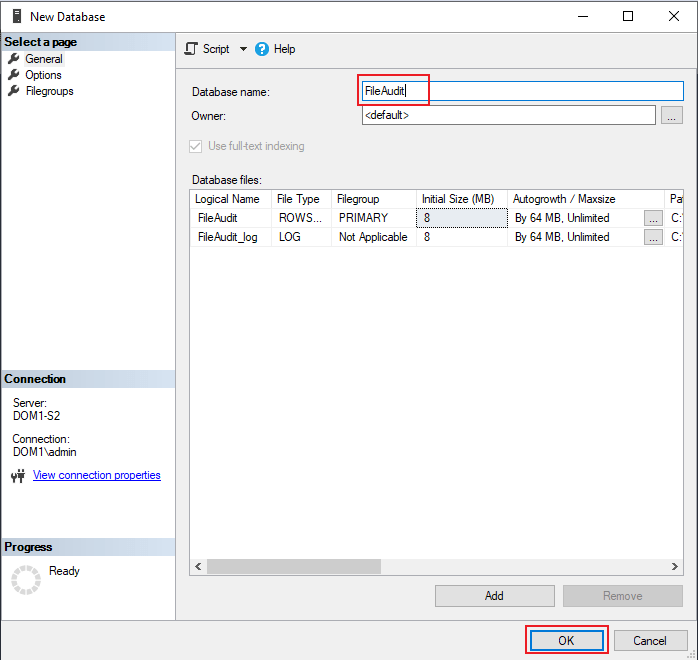The height and width of the screenshot is (660, 698).
Task: Select the General page wrench icon
Action: 14,59
